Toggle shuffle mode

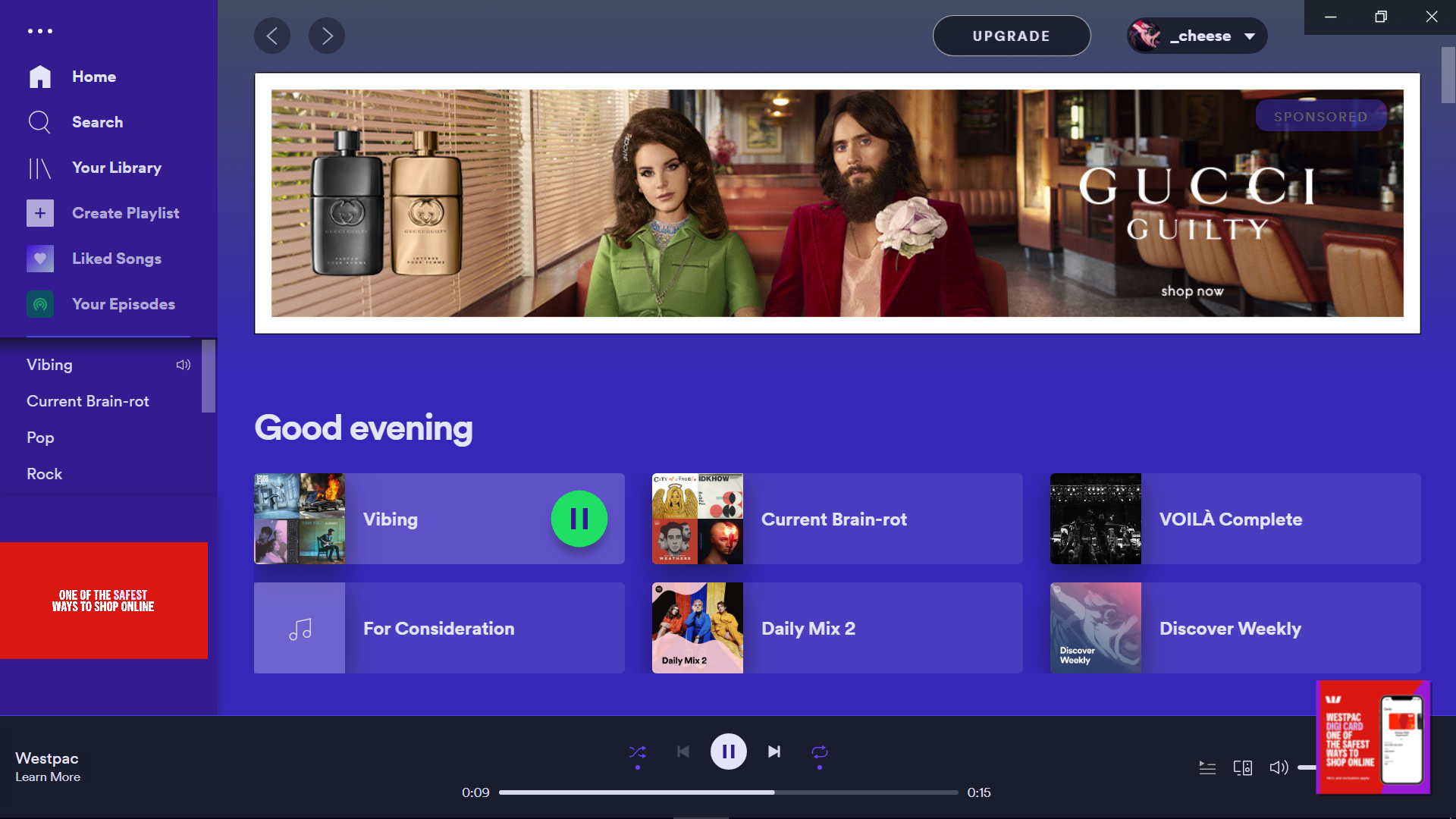pyautogui.click(x=638, y=752)
